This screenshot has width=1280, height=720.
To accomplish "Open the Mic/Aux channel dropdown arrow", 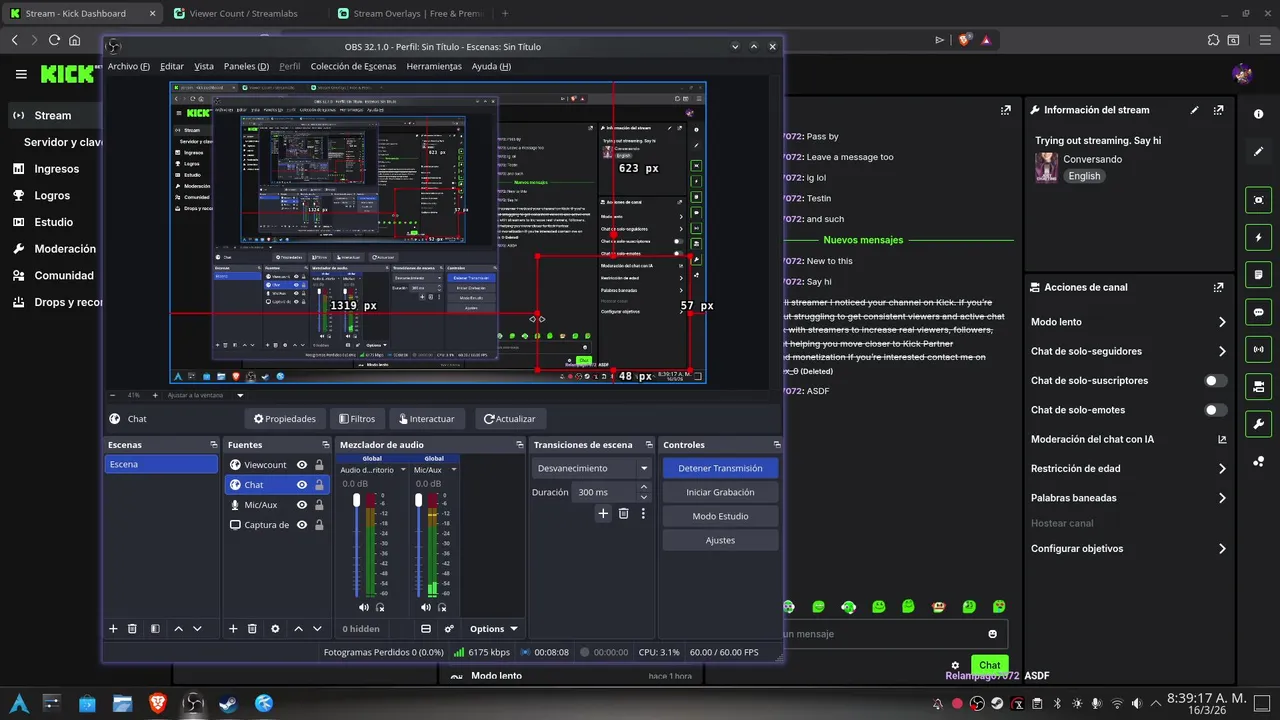I will coord(453,470).
